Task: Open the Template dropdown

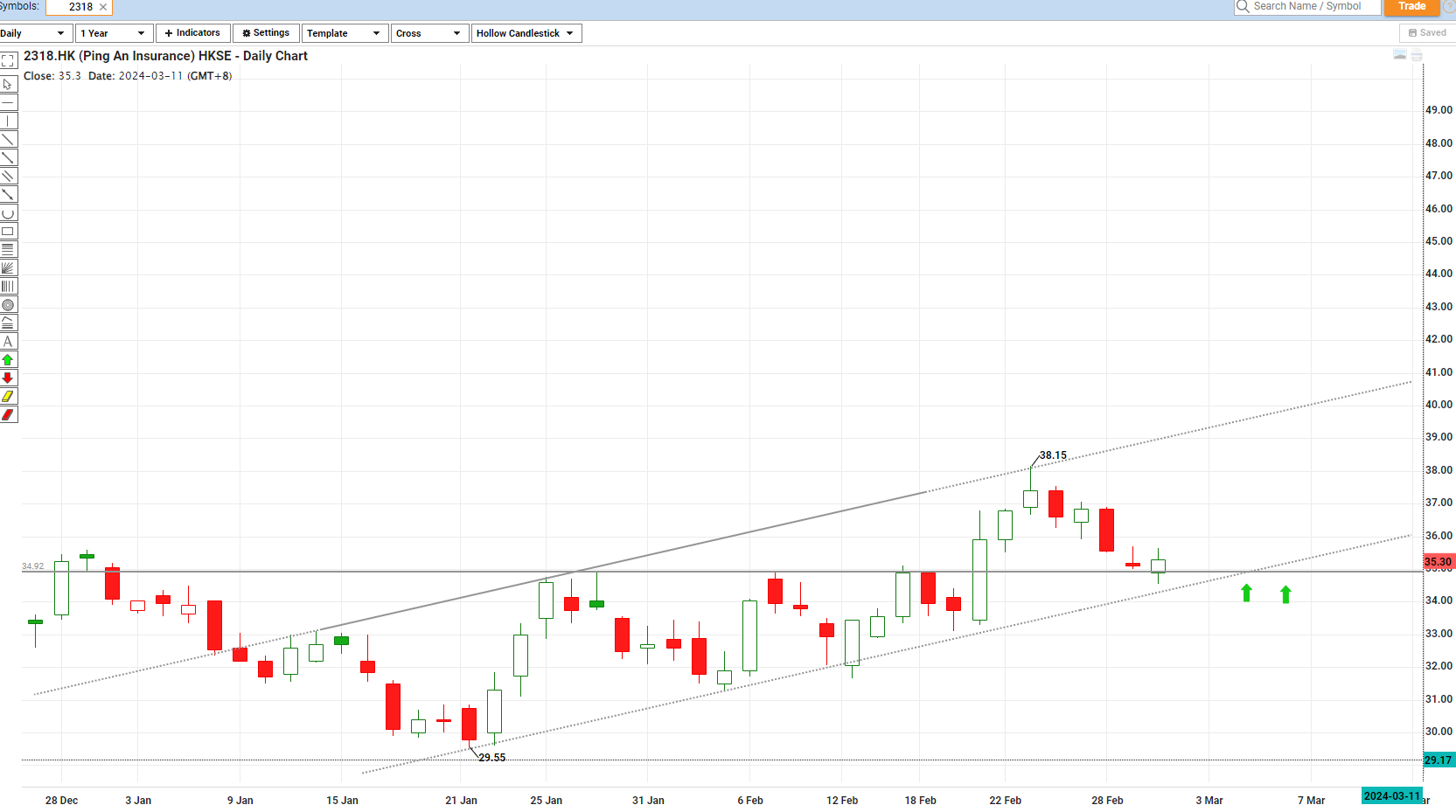Action: 345,32
